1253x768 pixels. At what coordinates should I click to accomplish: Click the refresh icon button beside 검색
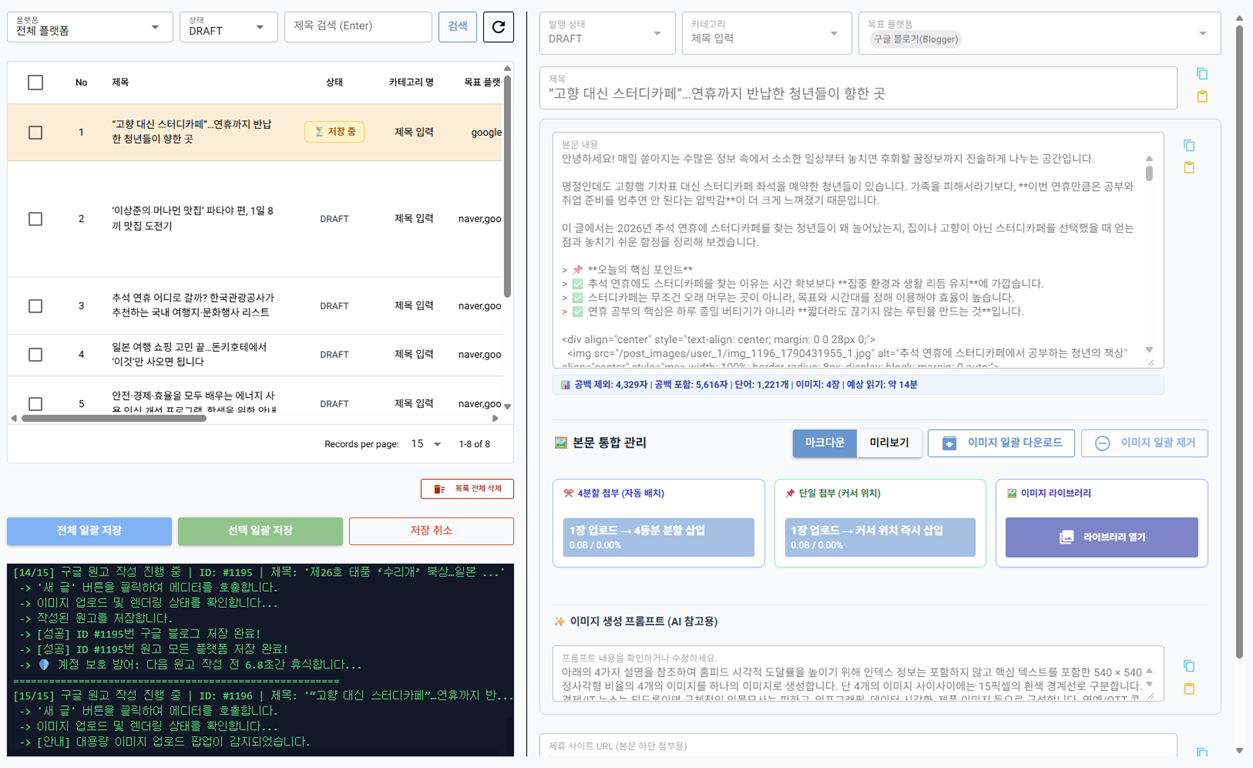tap(498, 27)
